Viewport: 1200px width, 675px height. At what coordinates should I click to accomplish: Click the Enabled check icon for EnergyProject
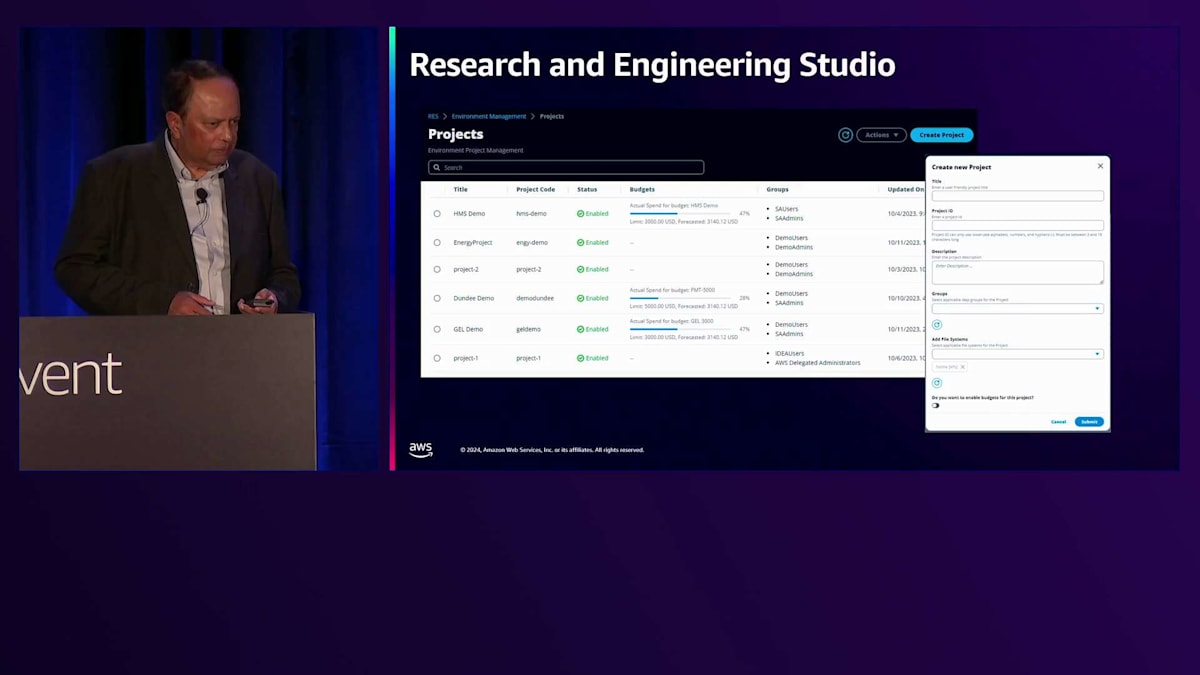(x=580, y=242)
